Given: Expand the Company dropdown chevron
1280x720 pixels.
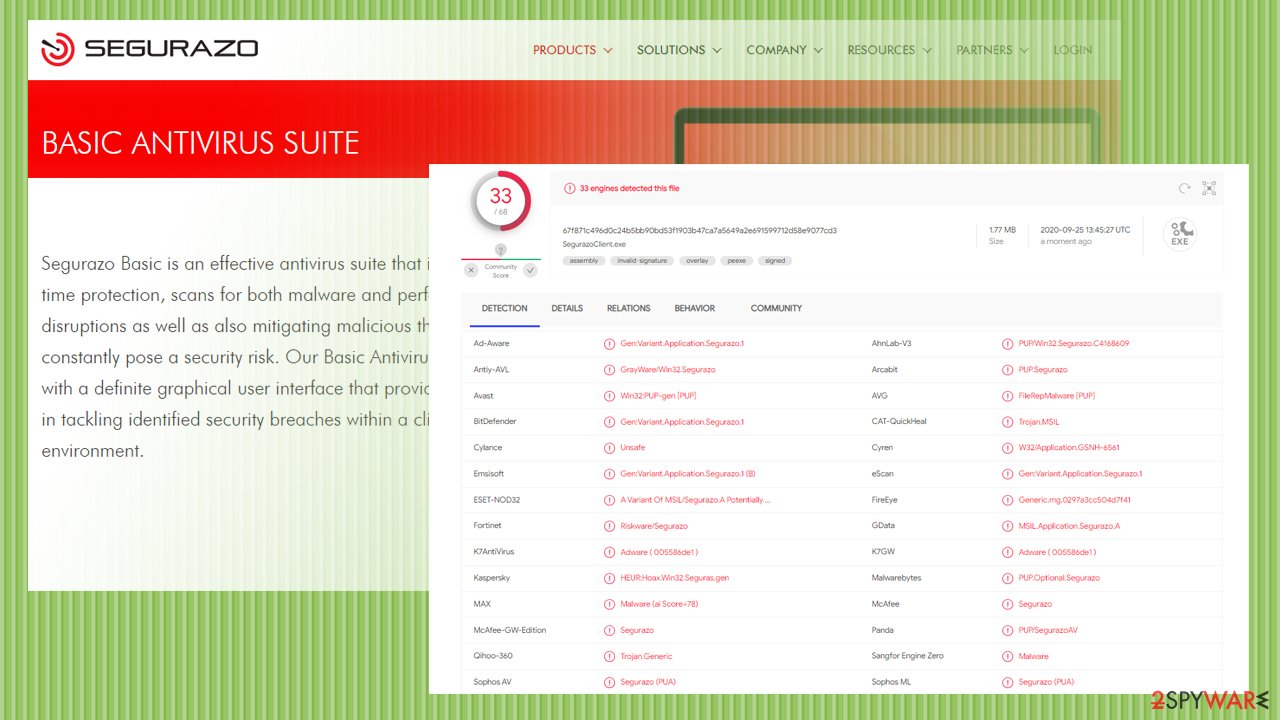Looking at the screenshot, I should coord(818,50).
